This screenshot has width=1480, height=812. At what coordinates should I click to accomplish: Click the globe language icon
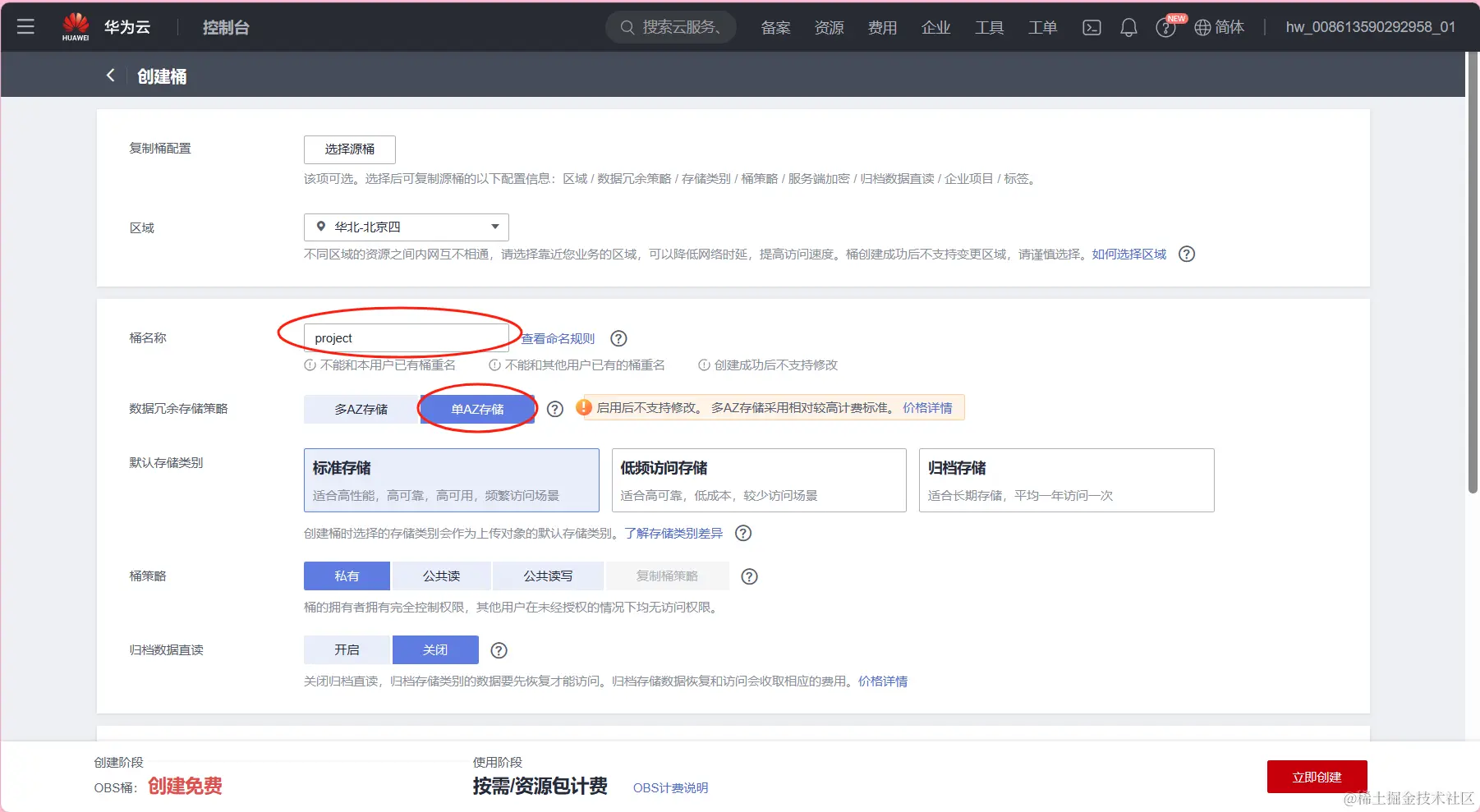pyautogui.click(x=1202, y=27)
